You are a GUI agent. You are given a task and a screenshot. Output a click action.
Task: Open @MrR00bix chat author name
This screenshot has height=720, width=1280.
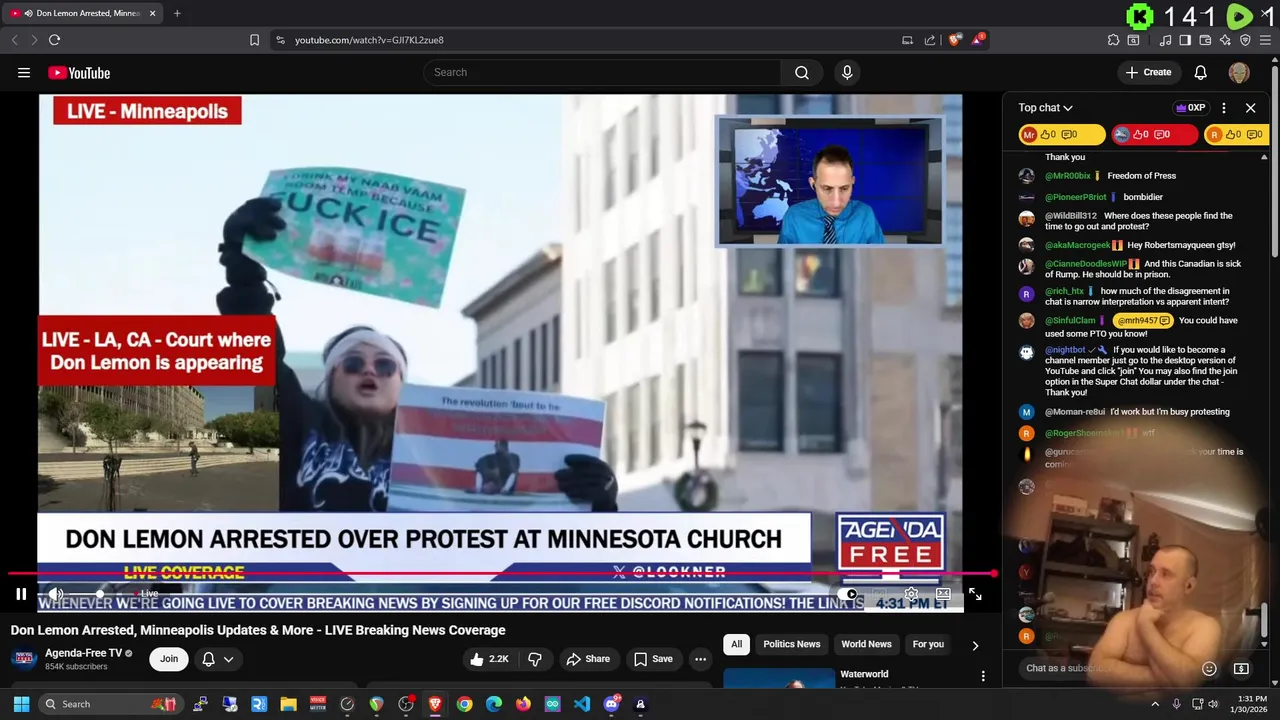(x=1068, y=176)
